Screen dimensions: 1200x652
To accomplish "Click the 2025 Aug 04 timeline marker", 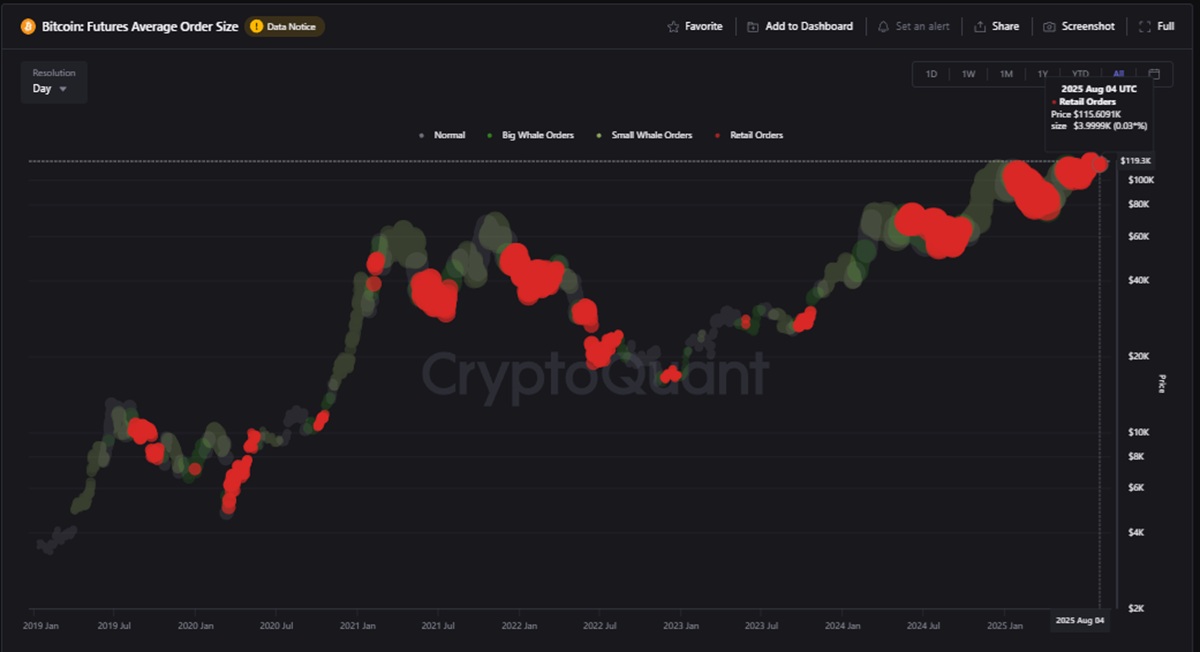I will point(1080,621).
